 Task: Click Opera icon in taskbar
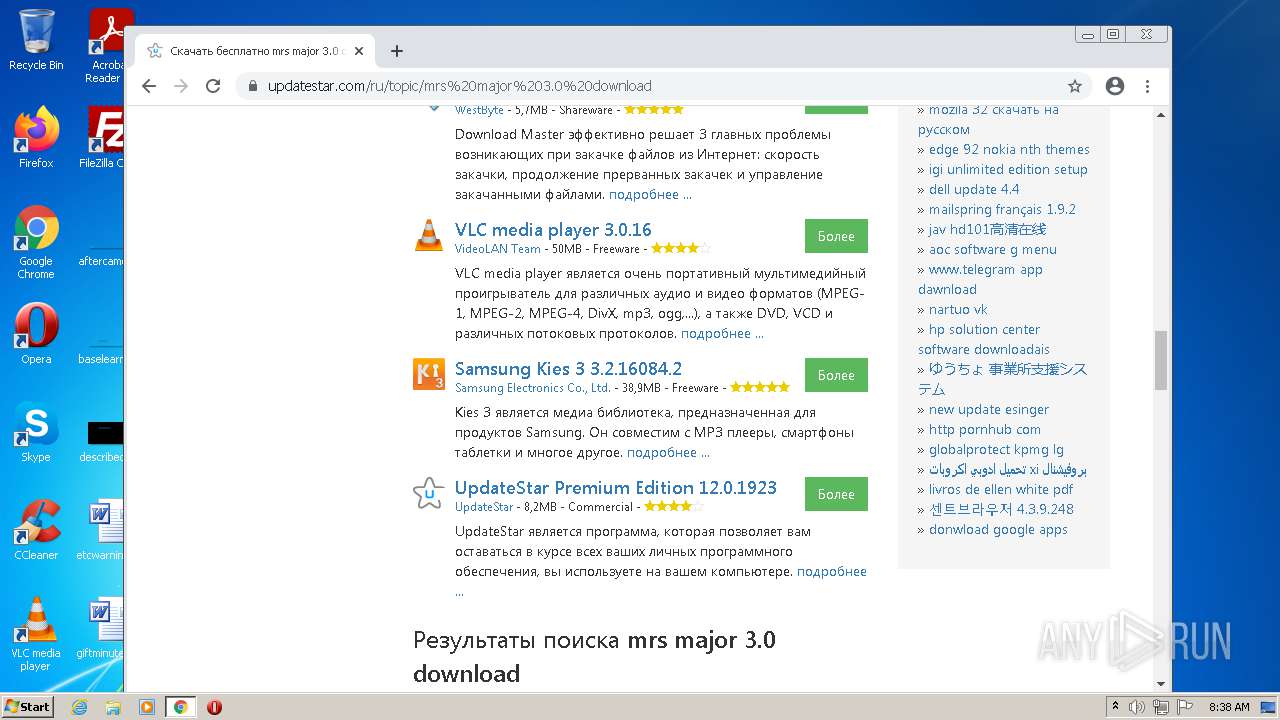coord(214,707)
